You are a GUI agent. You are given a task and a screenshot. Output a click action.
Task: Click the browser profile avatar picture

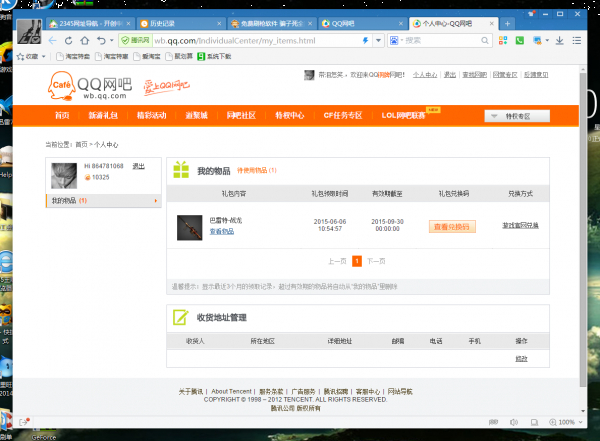click(29, 32)
